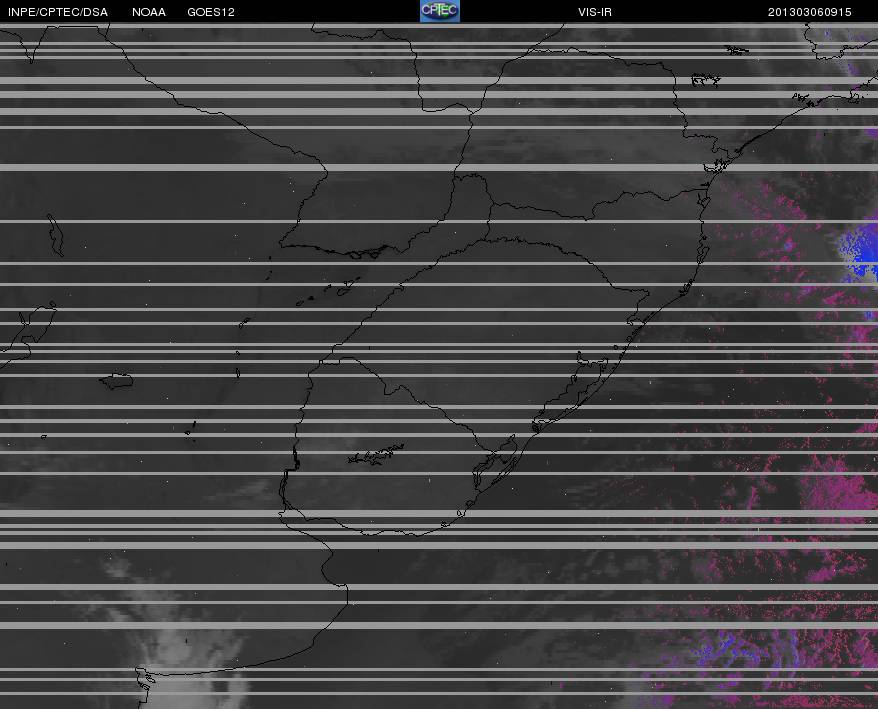Click the CPTEC logo in the header
This screenshot has height=709, width=878.
point(440,11)
